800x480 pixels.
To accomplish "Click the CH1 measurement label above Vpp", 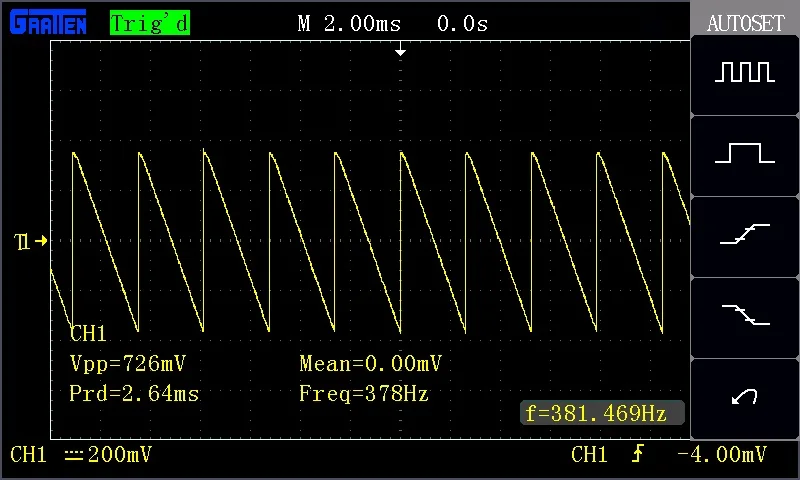I will click(88, 334).
